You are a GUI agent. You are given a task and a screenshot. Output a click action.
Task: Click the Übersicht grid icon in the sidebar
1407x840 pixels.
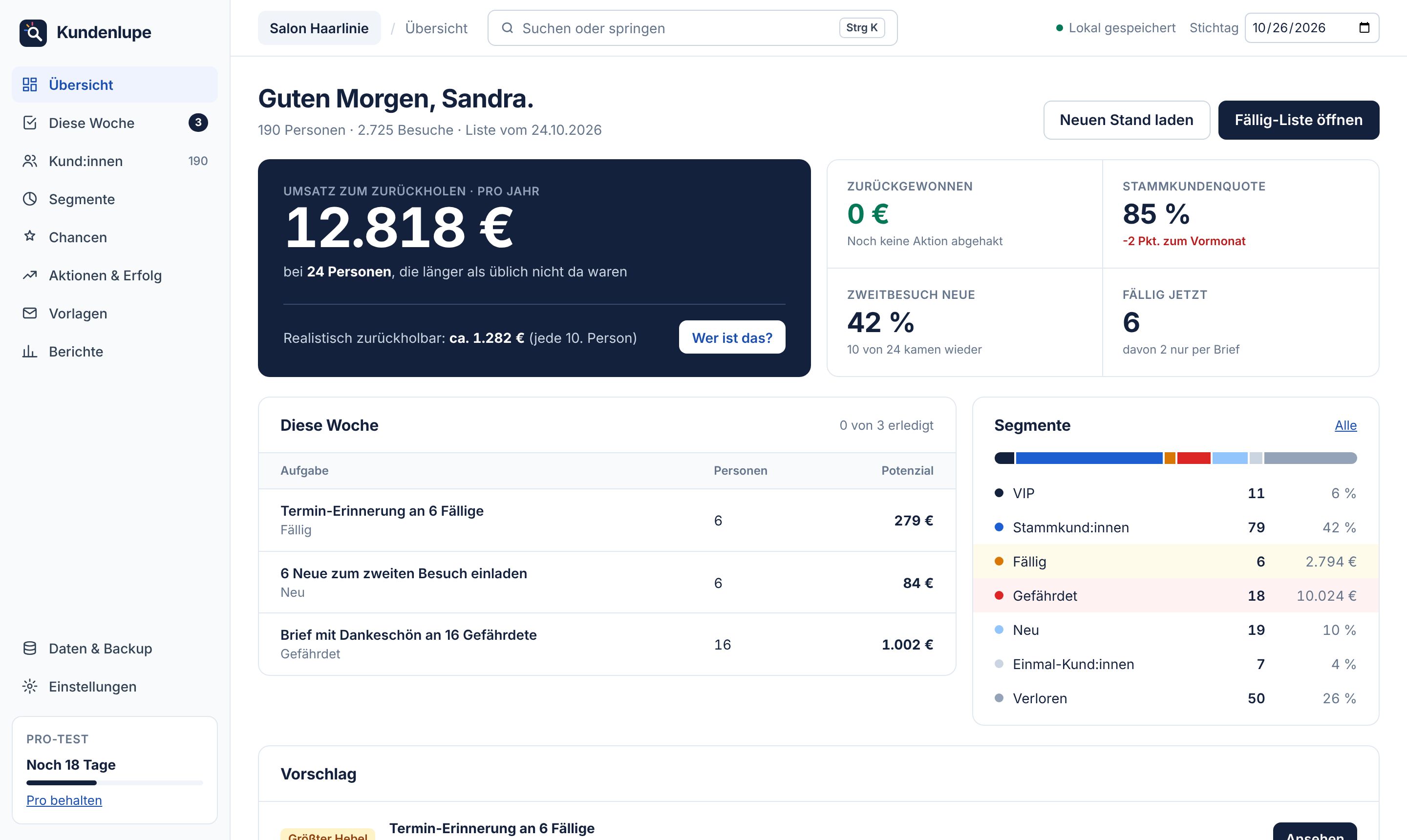tap(29, 85)
